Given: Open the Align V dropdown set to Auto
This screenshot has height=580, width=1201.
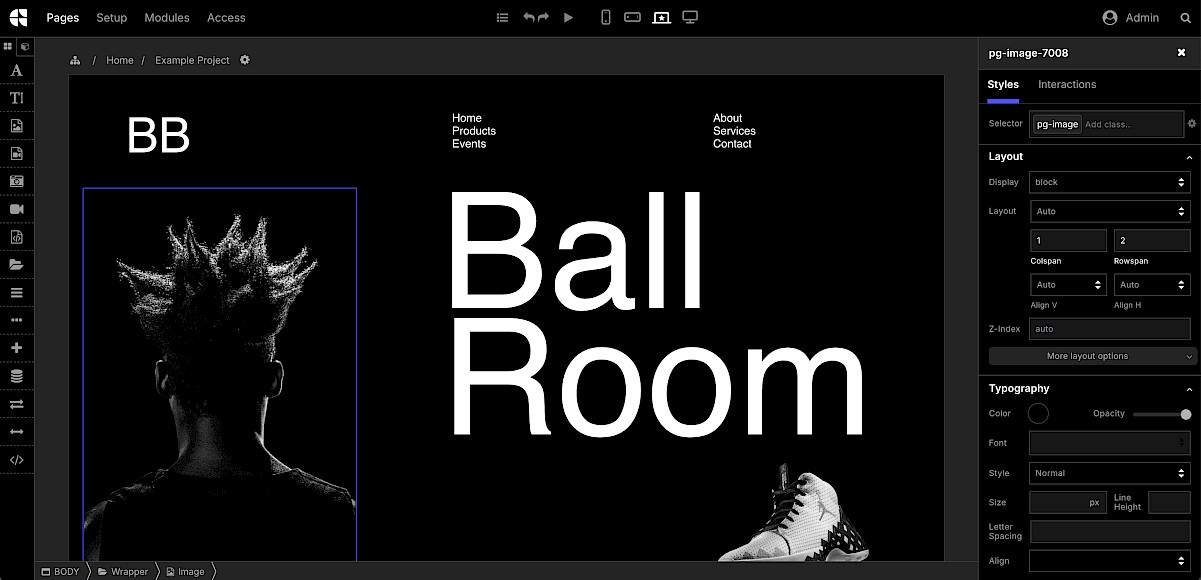Looking at the screenshot, I should pyautogui.click(x=1067, y=284).
